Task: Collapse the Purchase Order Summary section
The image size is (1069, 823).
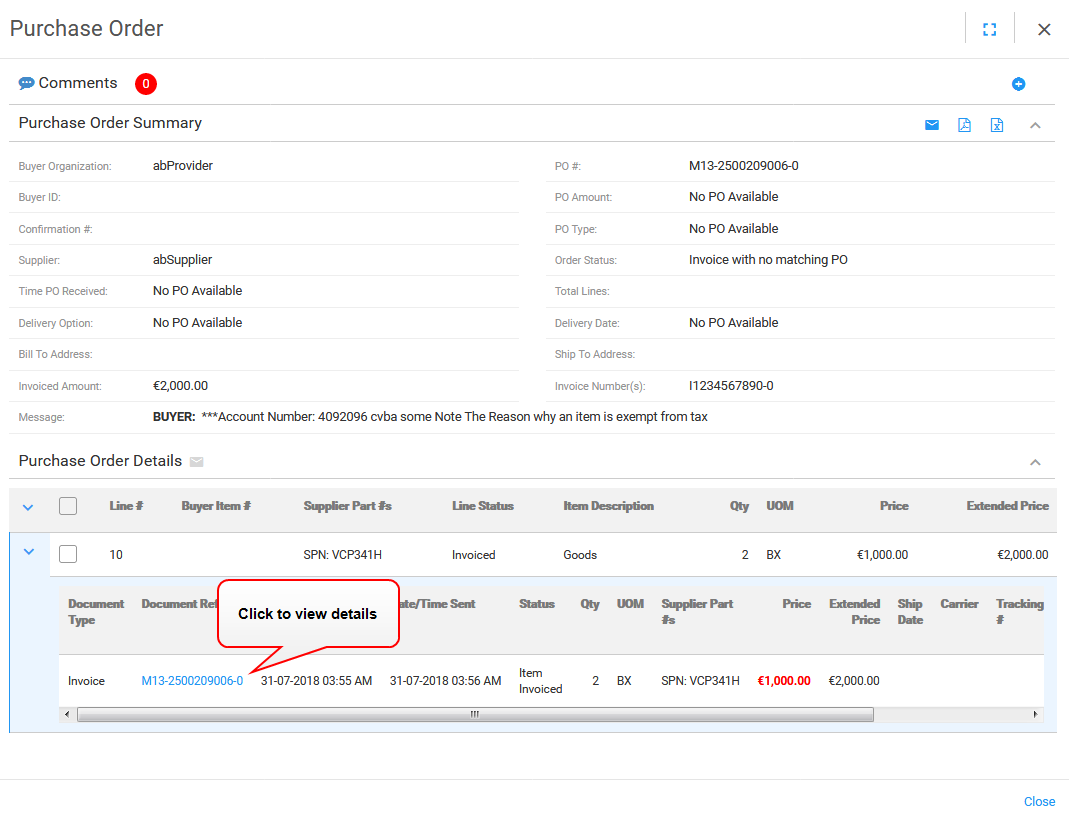Action: pyautogui.click(x=1035, y=124)
